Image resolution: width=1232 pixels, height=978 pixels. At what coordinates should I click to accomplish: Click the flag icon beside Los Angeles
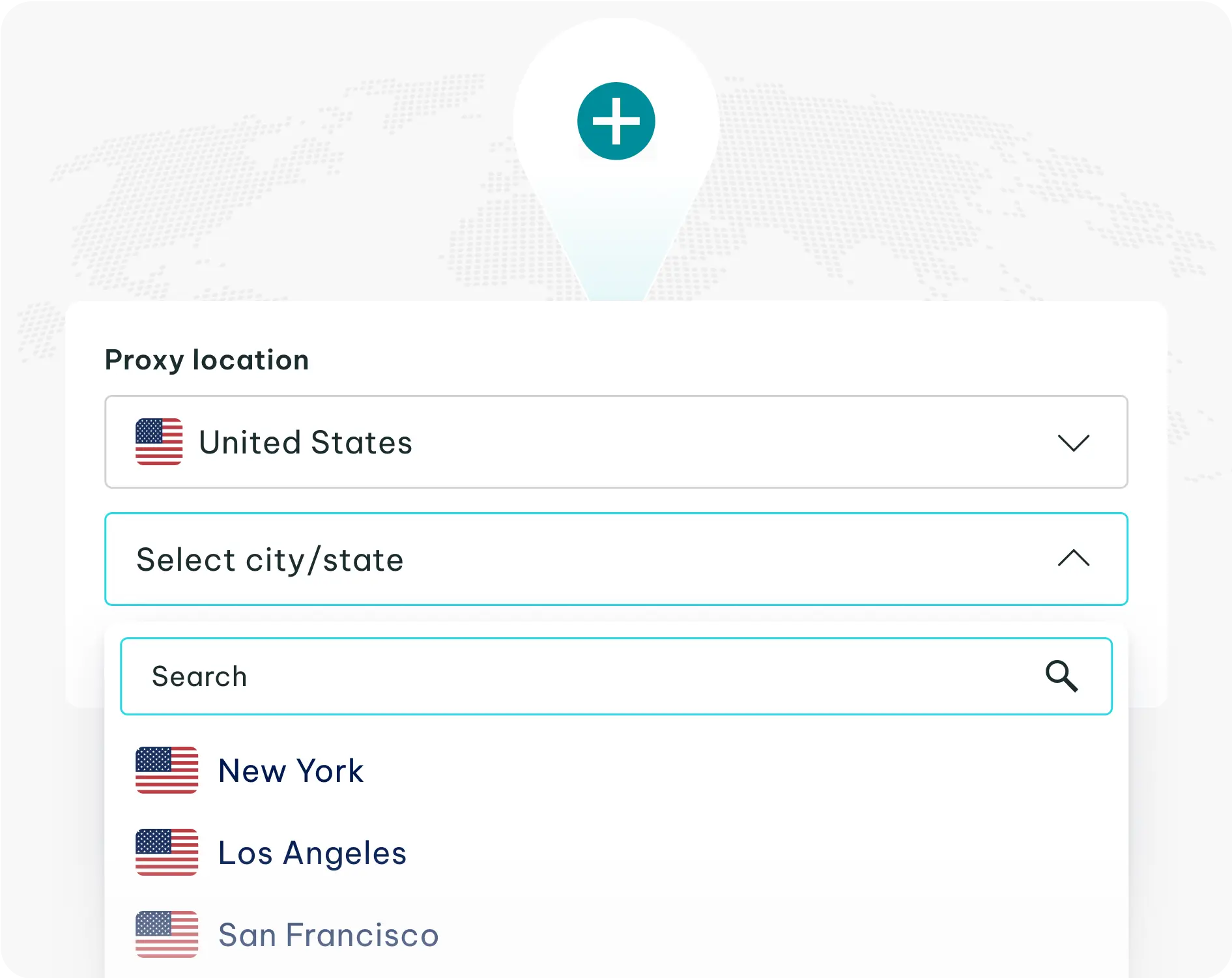[167, 852]
